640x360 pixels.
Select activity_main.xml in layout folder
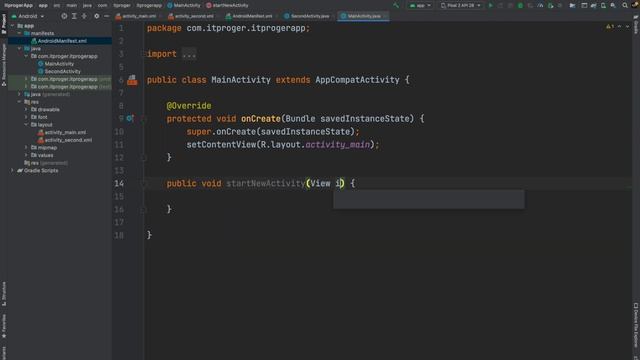click(65, 132)
